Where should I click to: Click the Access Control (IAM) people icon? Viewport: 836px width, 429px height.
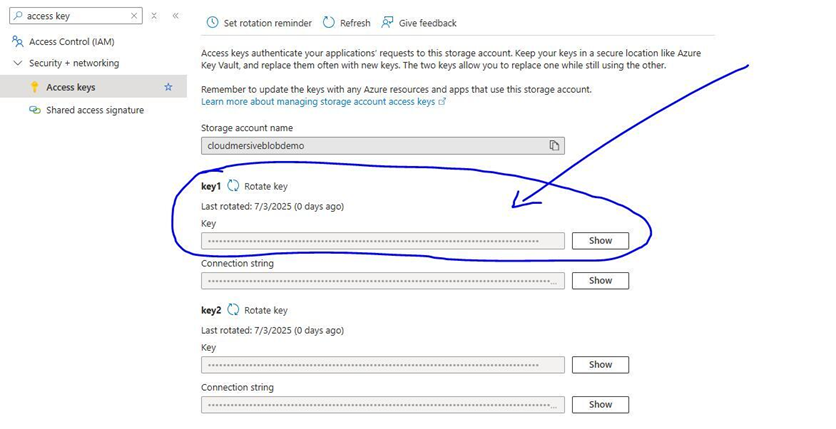(18, 41)
